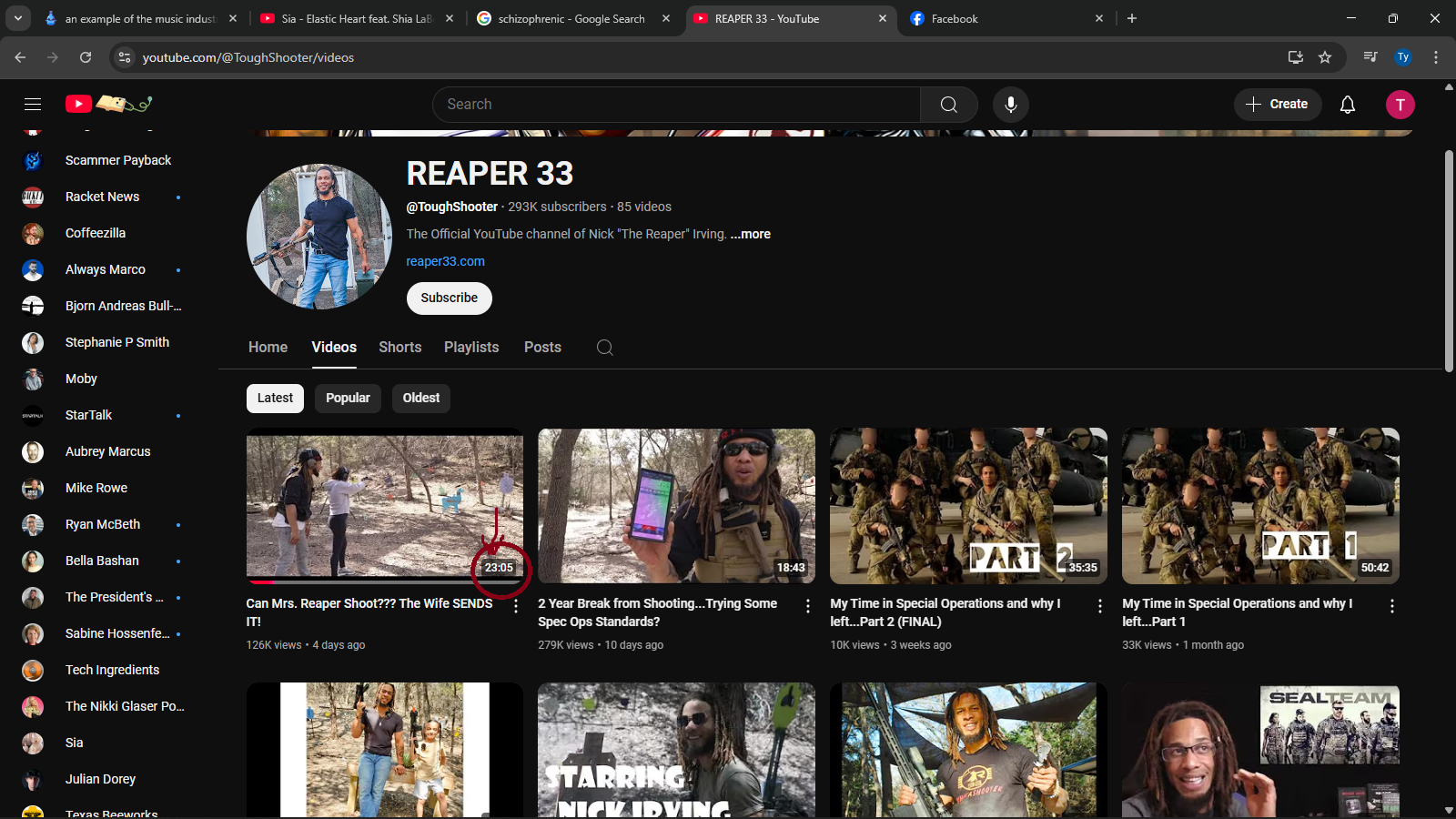Switch to the channel Home tab

point(268,348)
